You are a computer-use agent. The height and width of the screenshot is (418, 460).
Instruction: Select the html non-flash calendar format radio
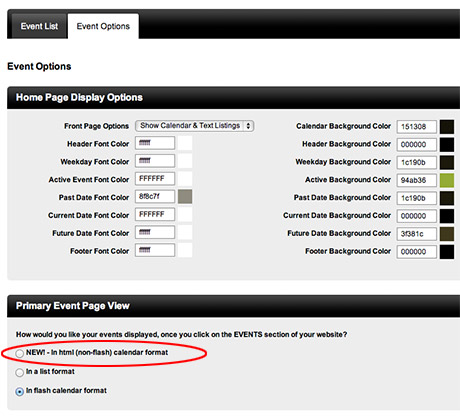(x=20, y=353)
